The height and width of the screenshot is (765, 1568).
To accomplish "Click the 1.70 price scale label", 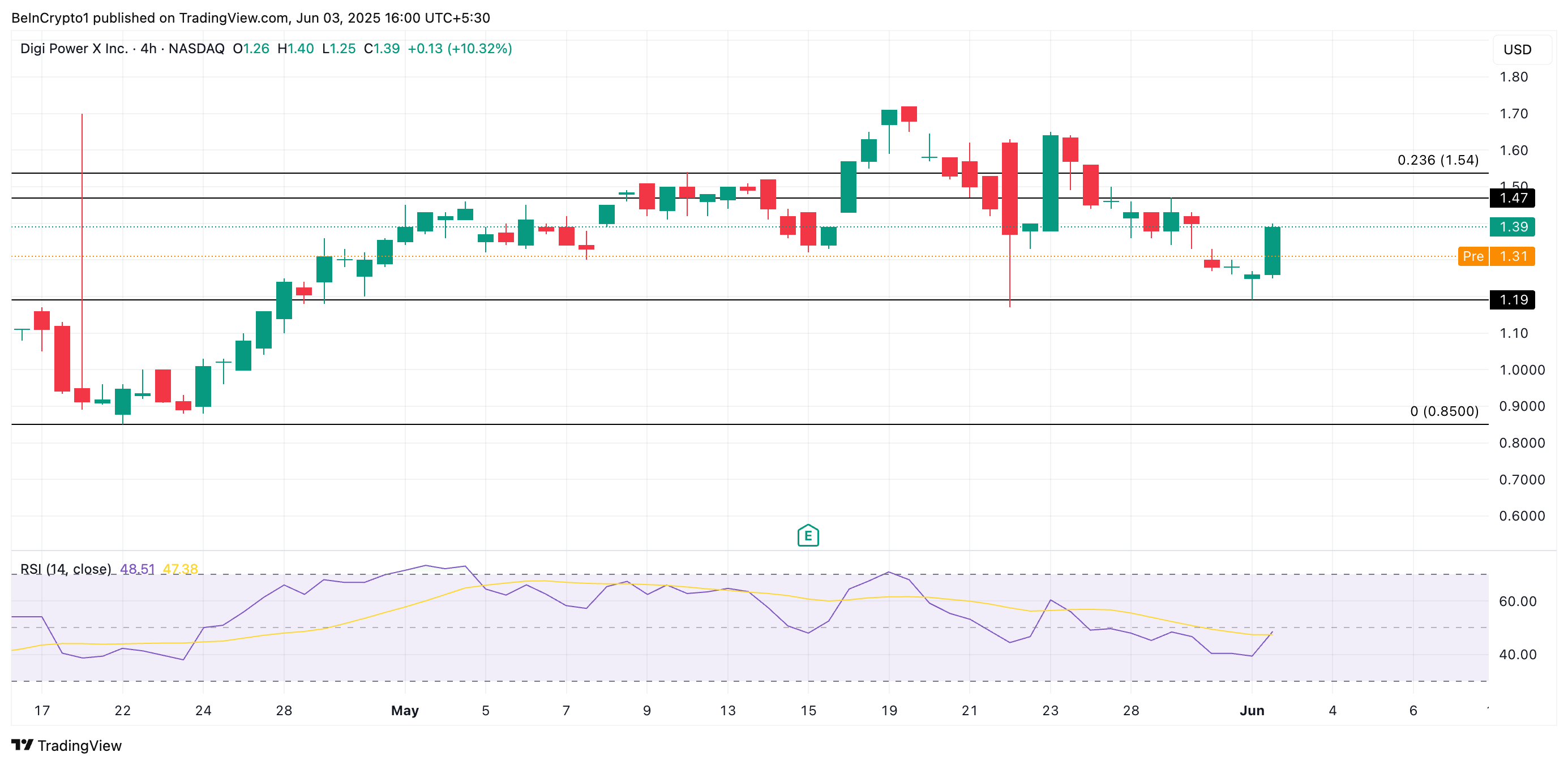I will click(1513, 114).
